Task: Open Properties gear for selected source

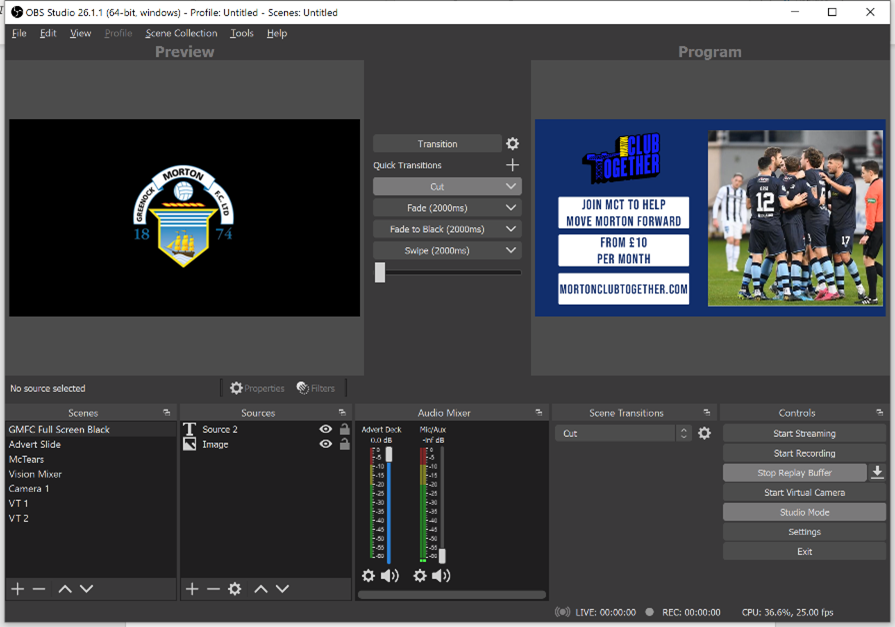Action: pyautogui.click(x=257, y=388)
